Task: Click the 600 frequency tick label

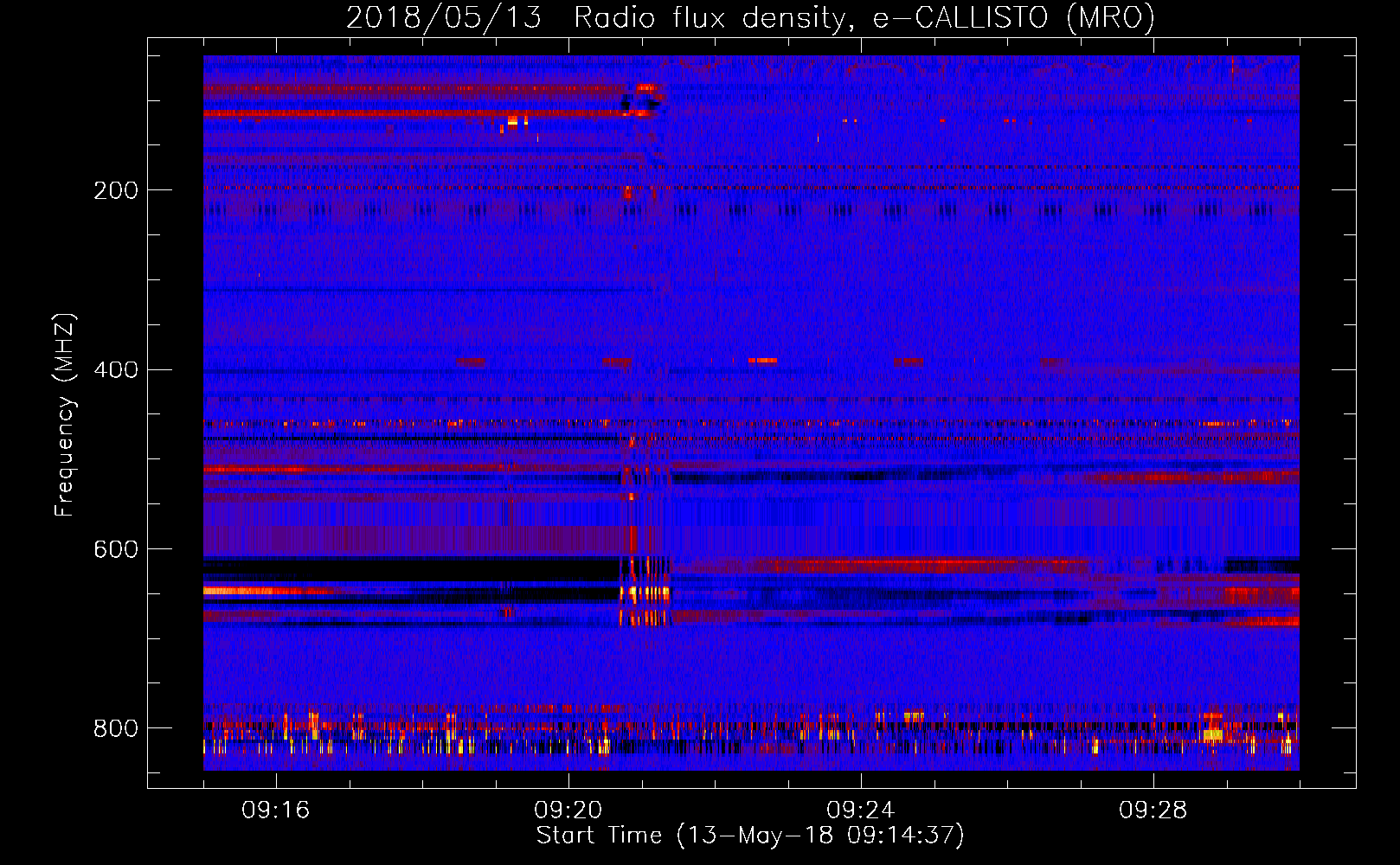Action: coord(116,550)
